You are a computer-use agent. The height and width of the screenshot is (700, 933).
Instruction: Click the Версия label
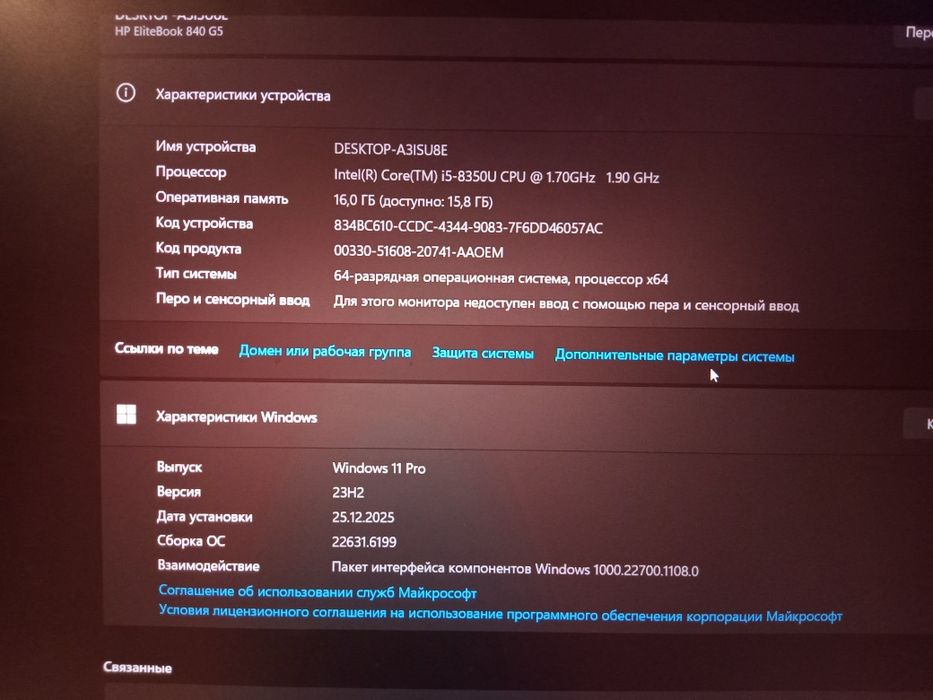point(179,492)
